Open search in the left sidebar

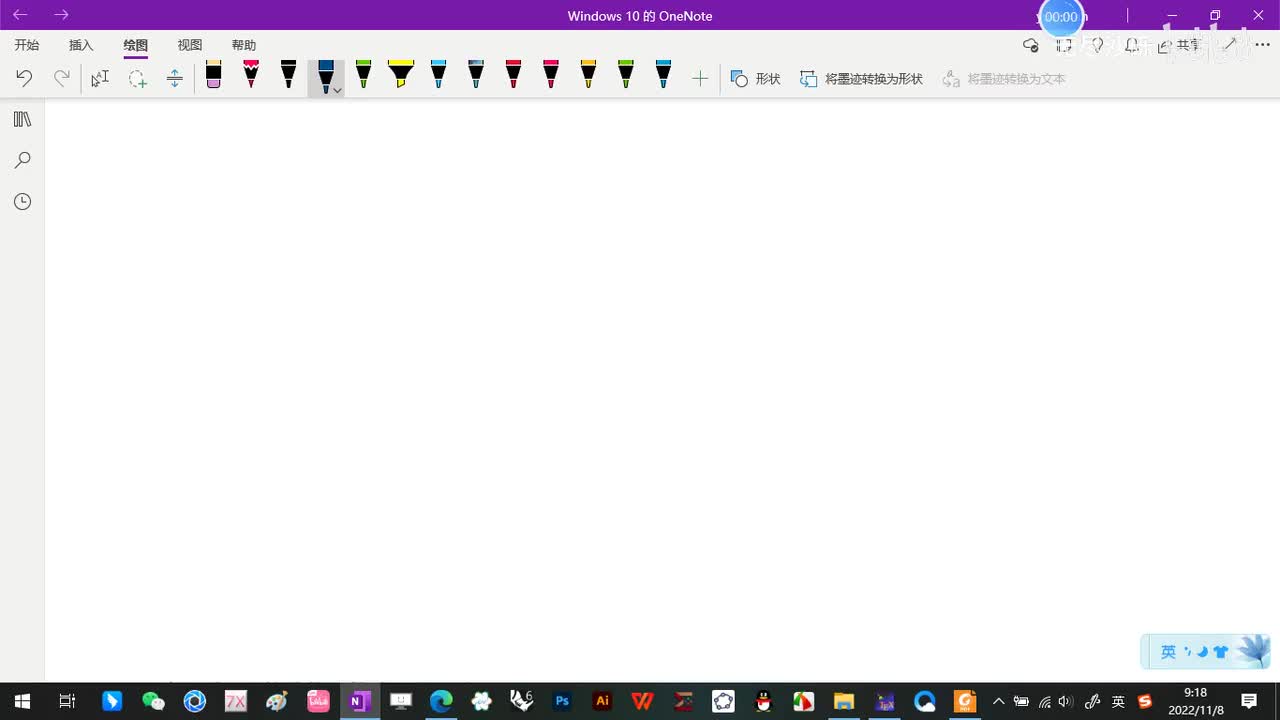22,160
